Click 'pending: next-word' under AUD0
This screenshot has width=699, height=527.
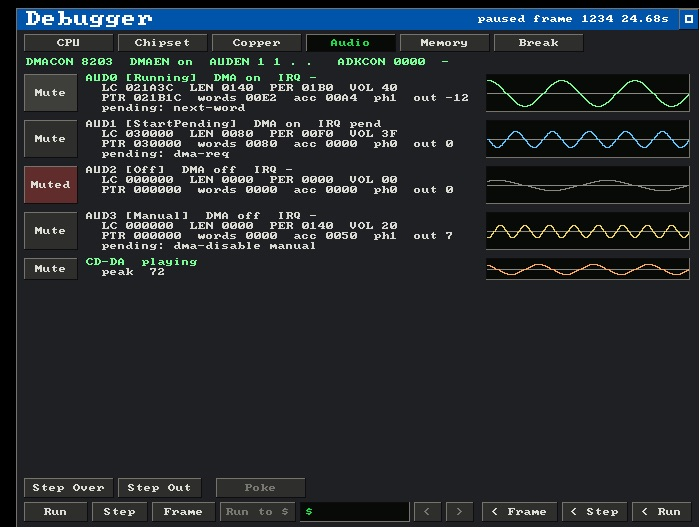(173, 108)
